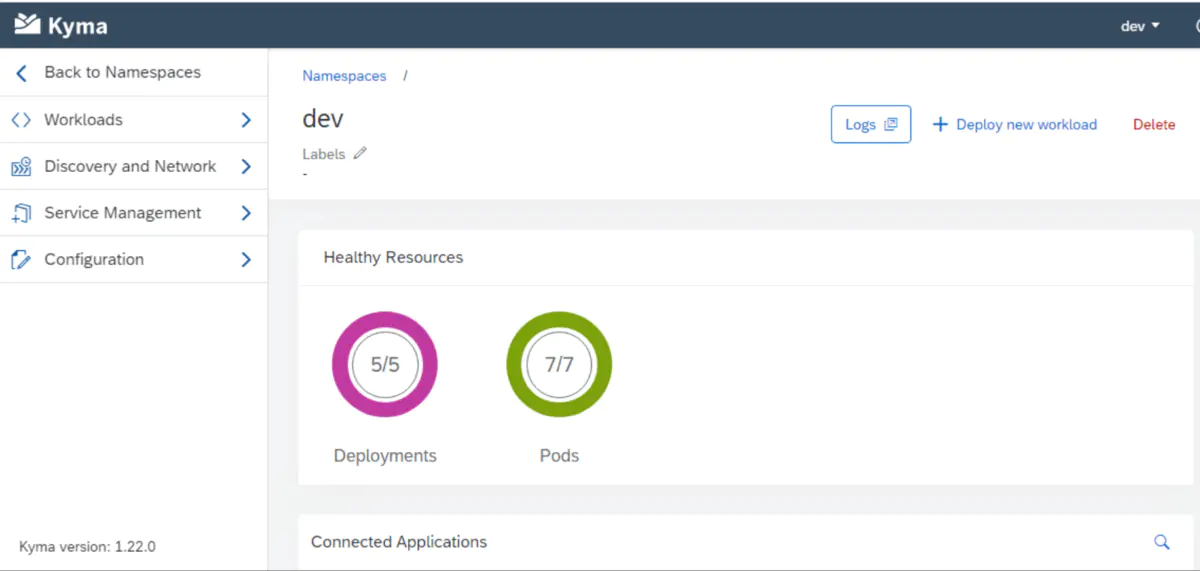Viewport: 1200px width, 571px height.
Task: Click the Deployments 5/5 donut chart
Action: (x=385, y=365)
